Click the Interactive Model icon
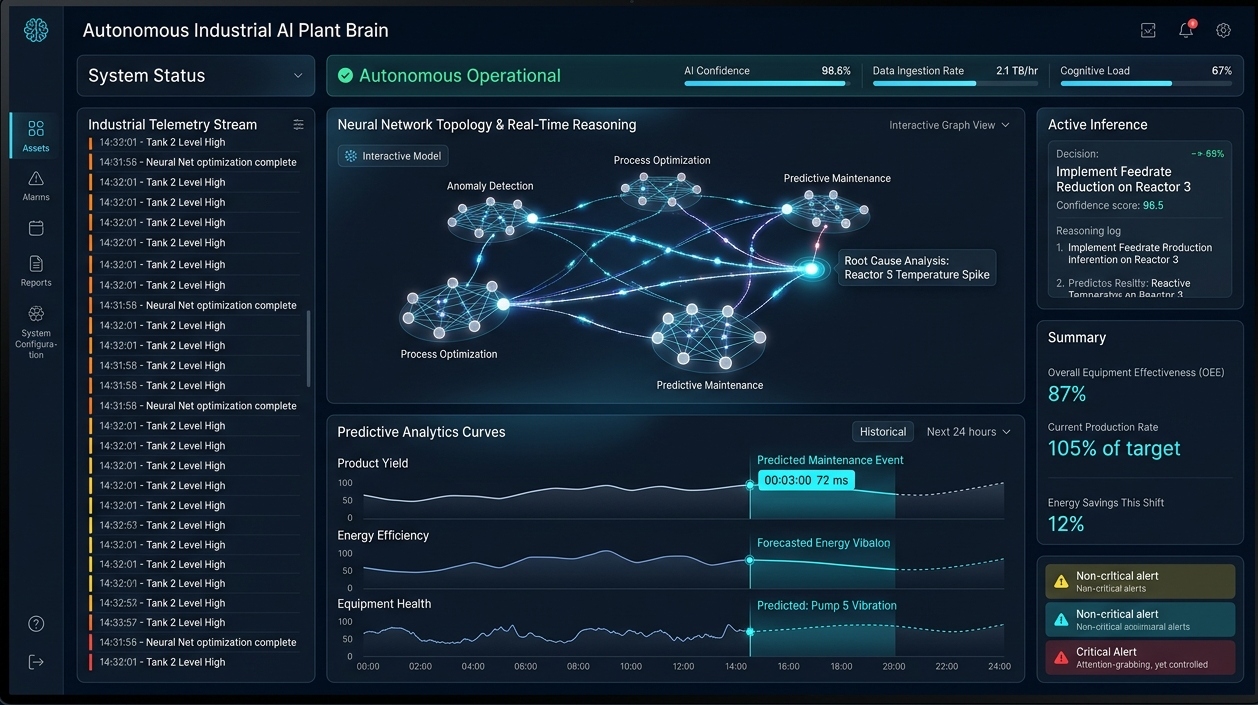Screen dimensions: 1258x705 pyautogui.click(x=350, y=156)
